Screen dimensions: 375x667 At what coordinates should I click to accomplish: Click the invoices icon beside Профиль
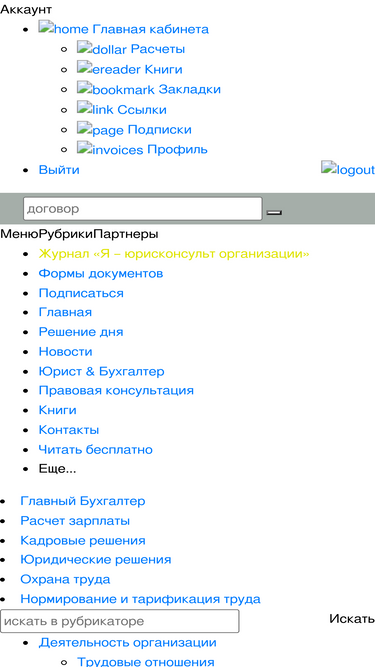tap(110, 148)
